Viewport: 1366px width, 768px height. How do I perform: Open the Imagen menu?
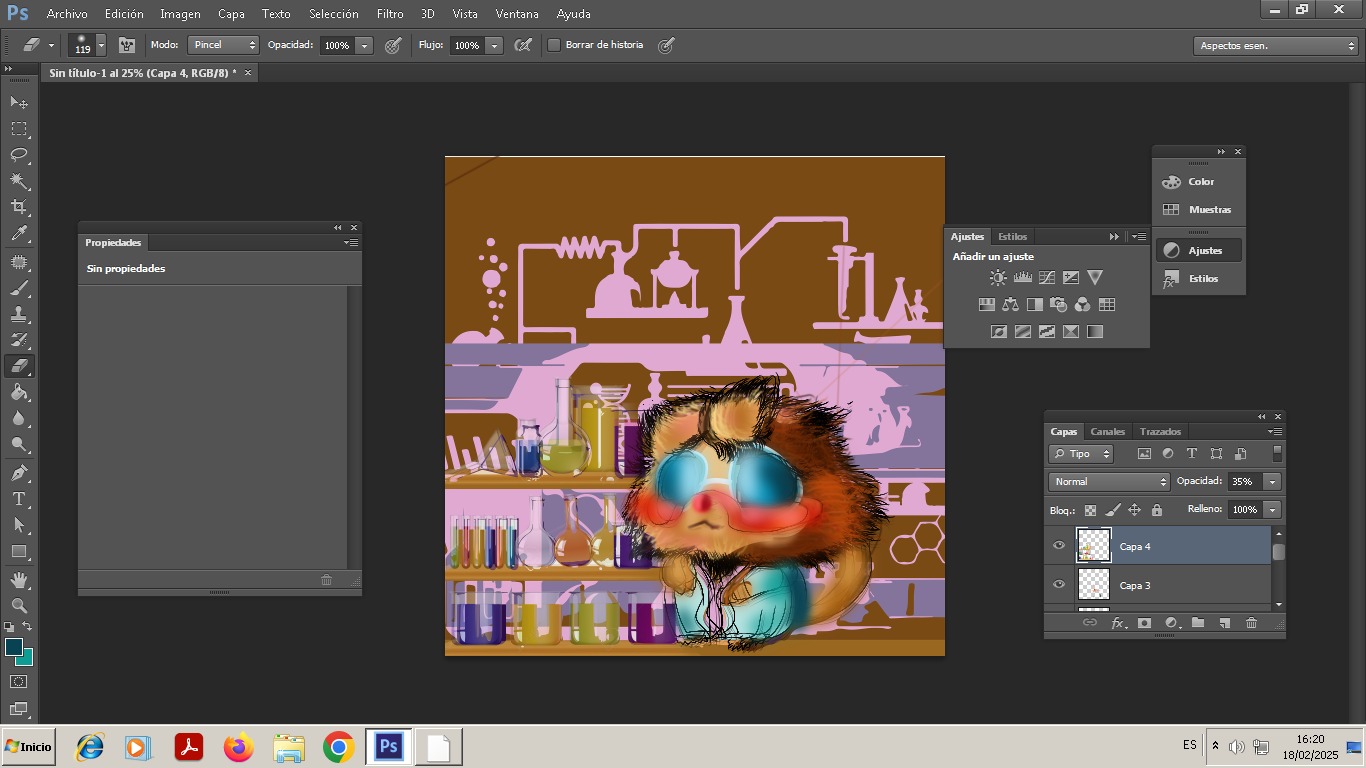180,14
